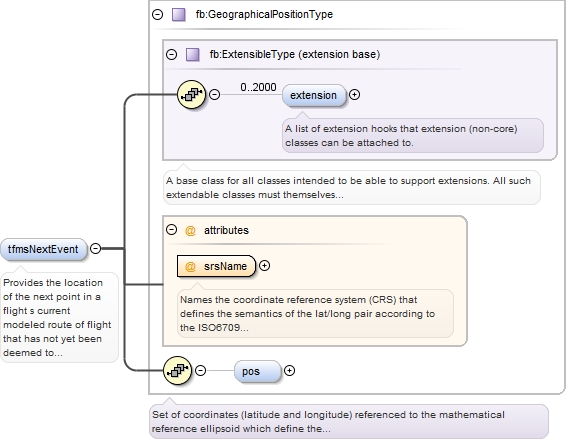Collapse the tfmsNextEvent node
The width and height of the screenshot is (567, 442).
(95, 248)
